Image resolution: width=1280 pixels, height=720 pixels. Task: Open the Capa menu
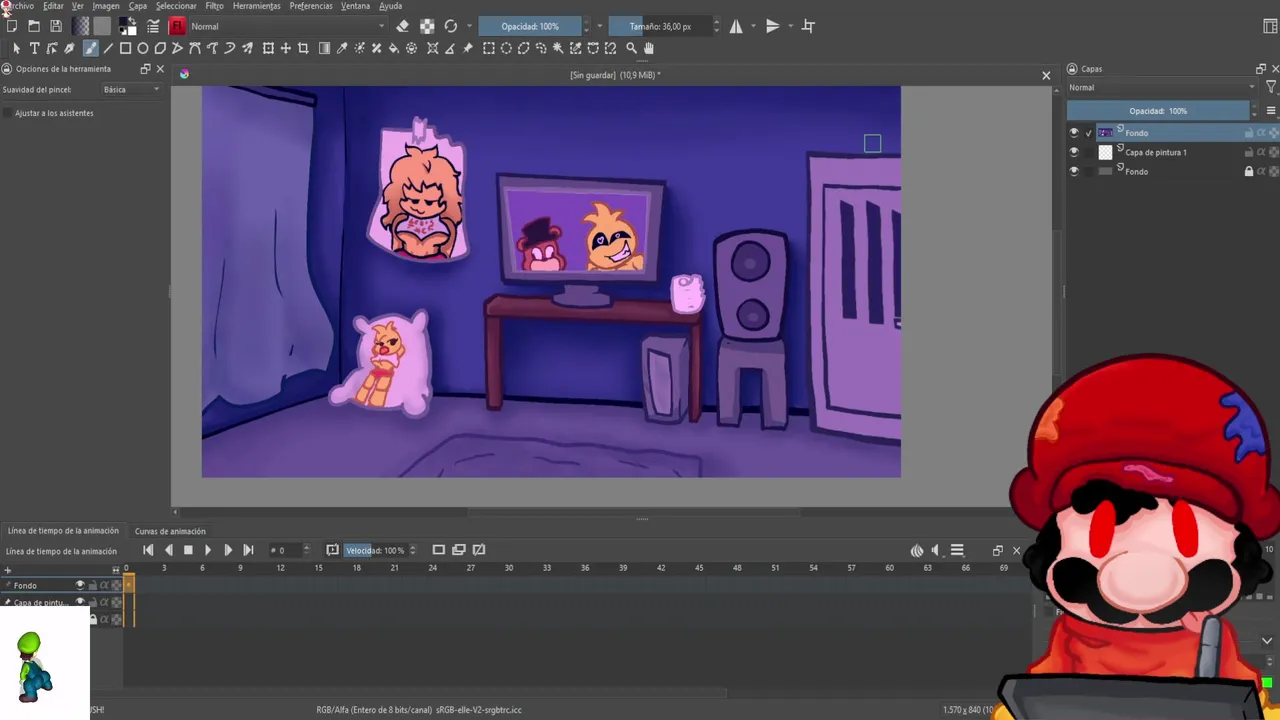point(138,6)
